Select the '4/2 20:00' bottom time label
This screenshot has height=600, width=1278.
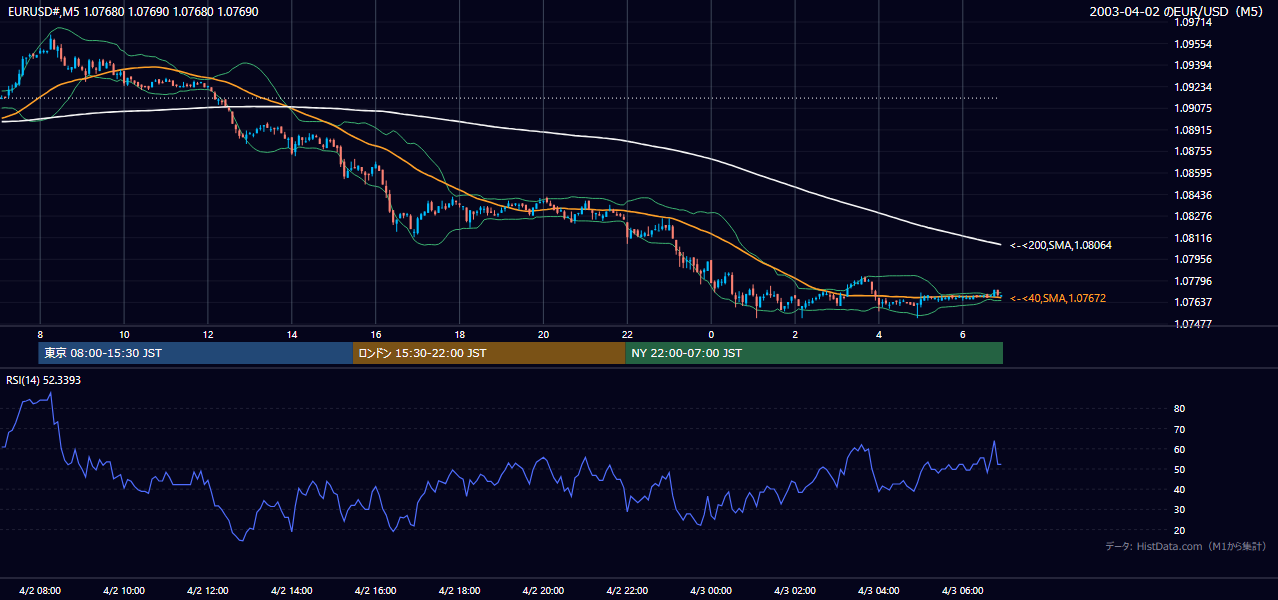tap(544, 590)
